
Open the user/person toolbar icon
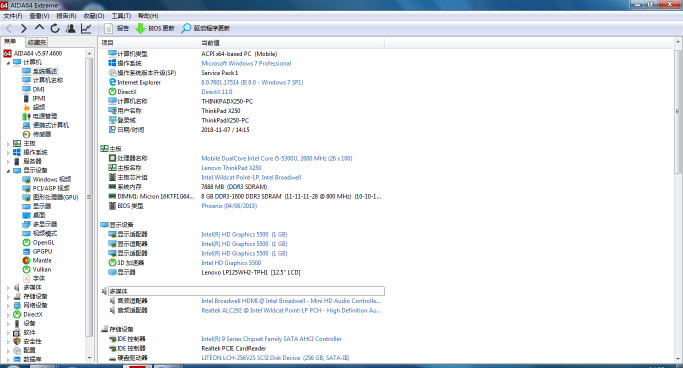tap(71, 28)
